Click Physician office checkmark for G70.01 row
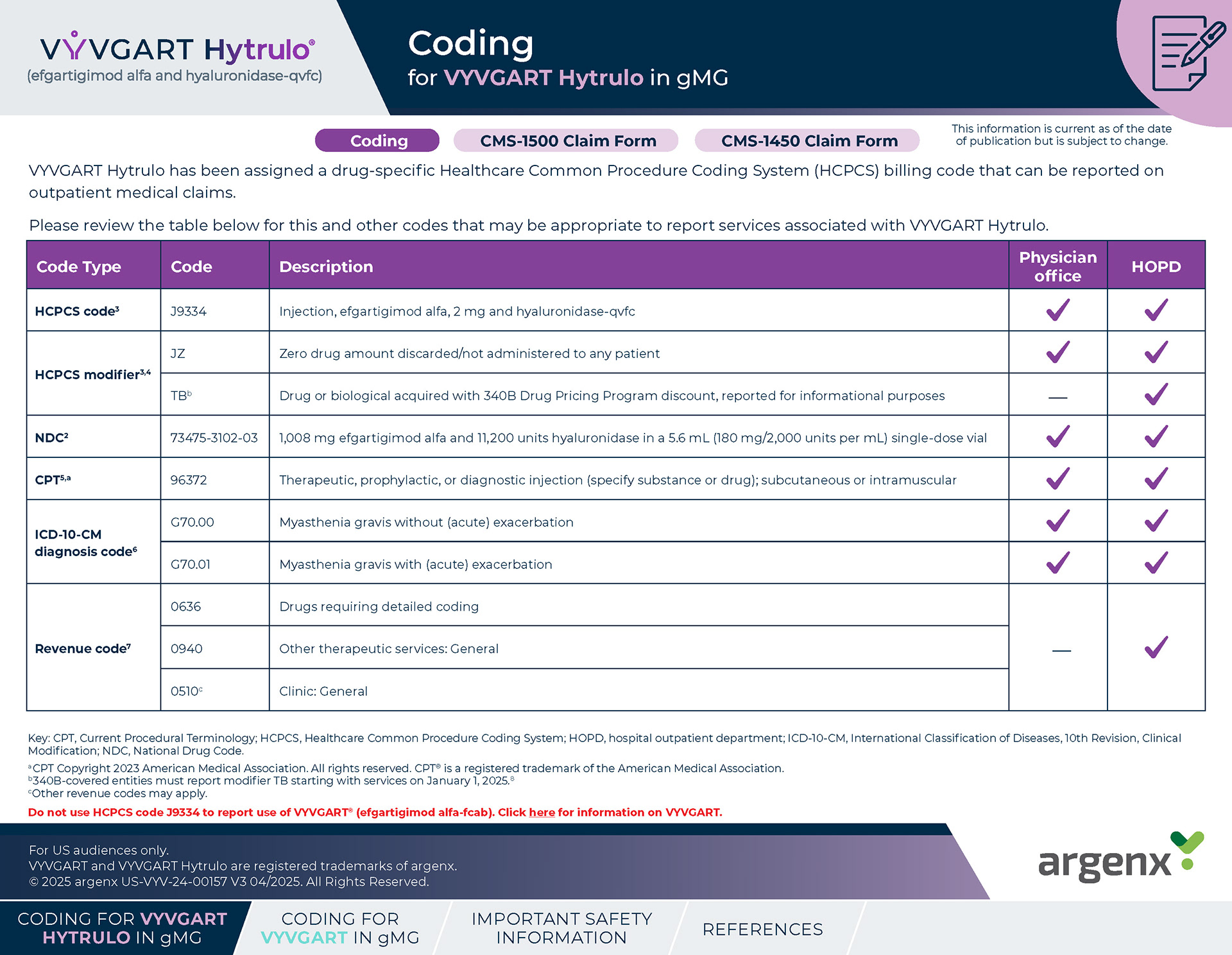Viewport: 1232px width, 955px height. pyautogui.click(x=1057, y=564)
